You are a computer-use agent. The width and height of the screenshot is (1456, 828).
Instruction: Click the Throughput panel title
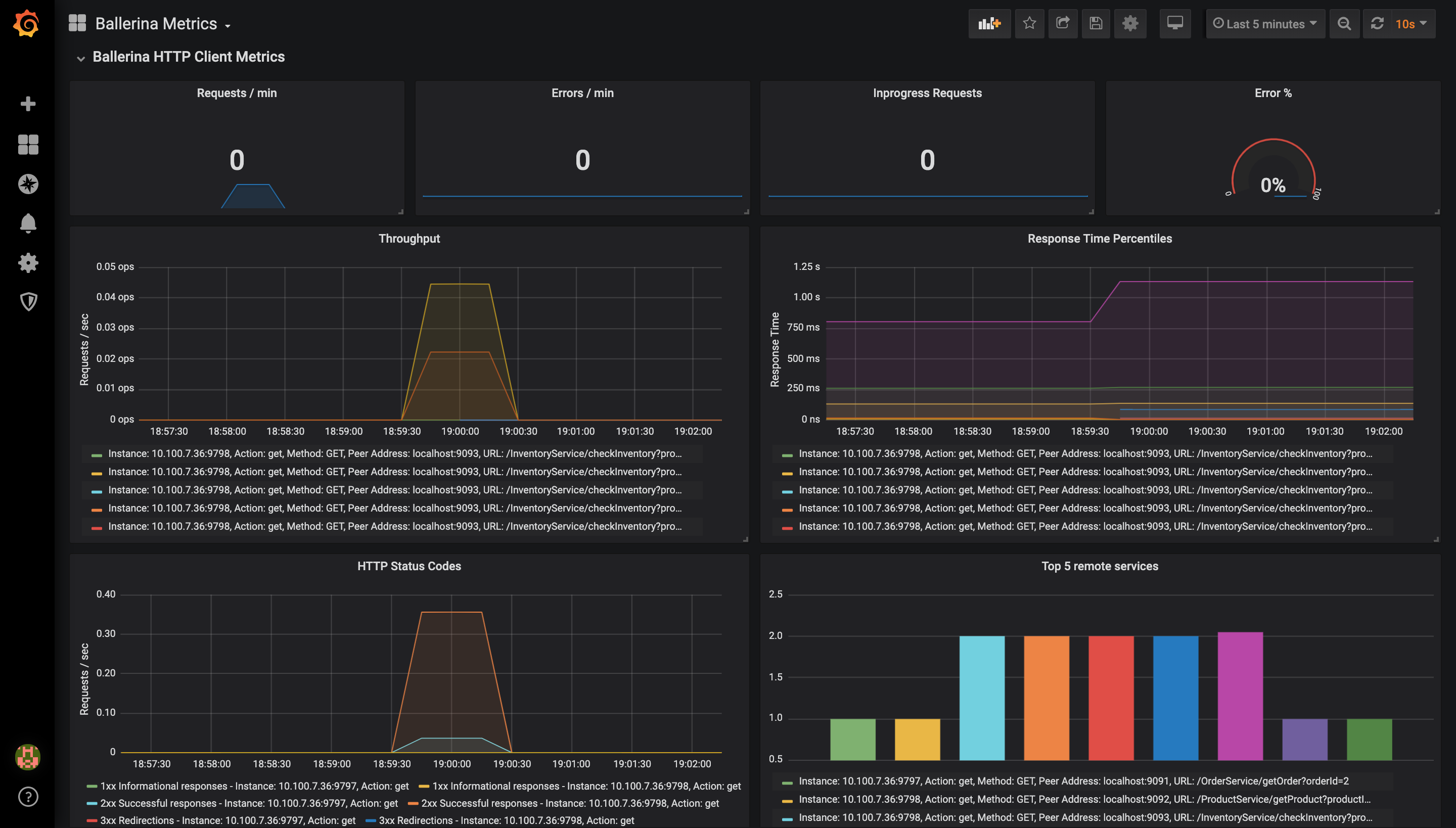409,238
